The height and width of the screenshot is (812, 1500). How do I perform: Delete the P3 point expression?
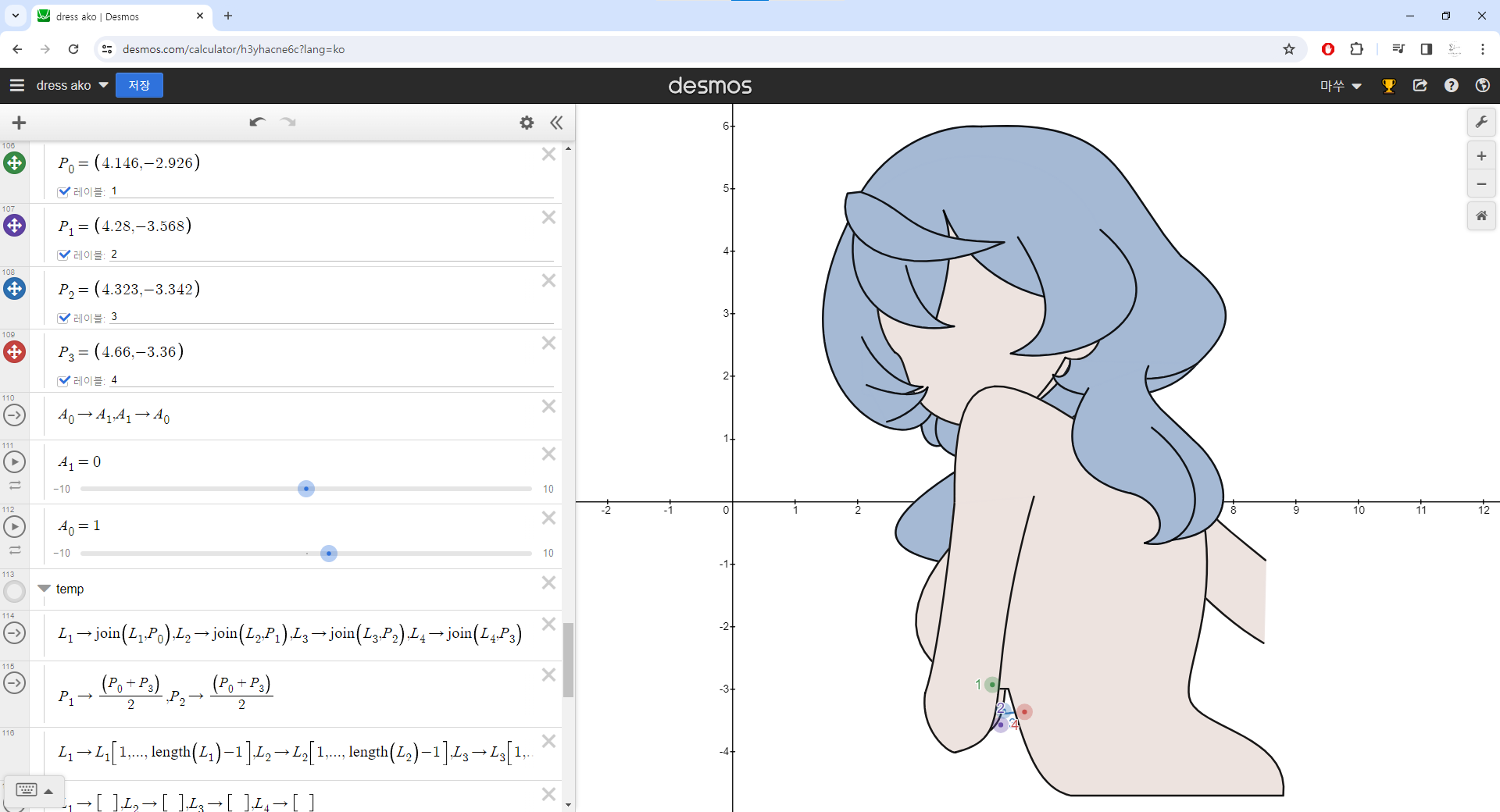point(548,343)
